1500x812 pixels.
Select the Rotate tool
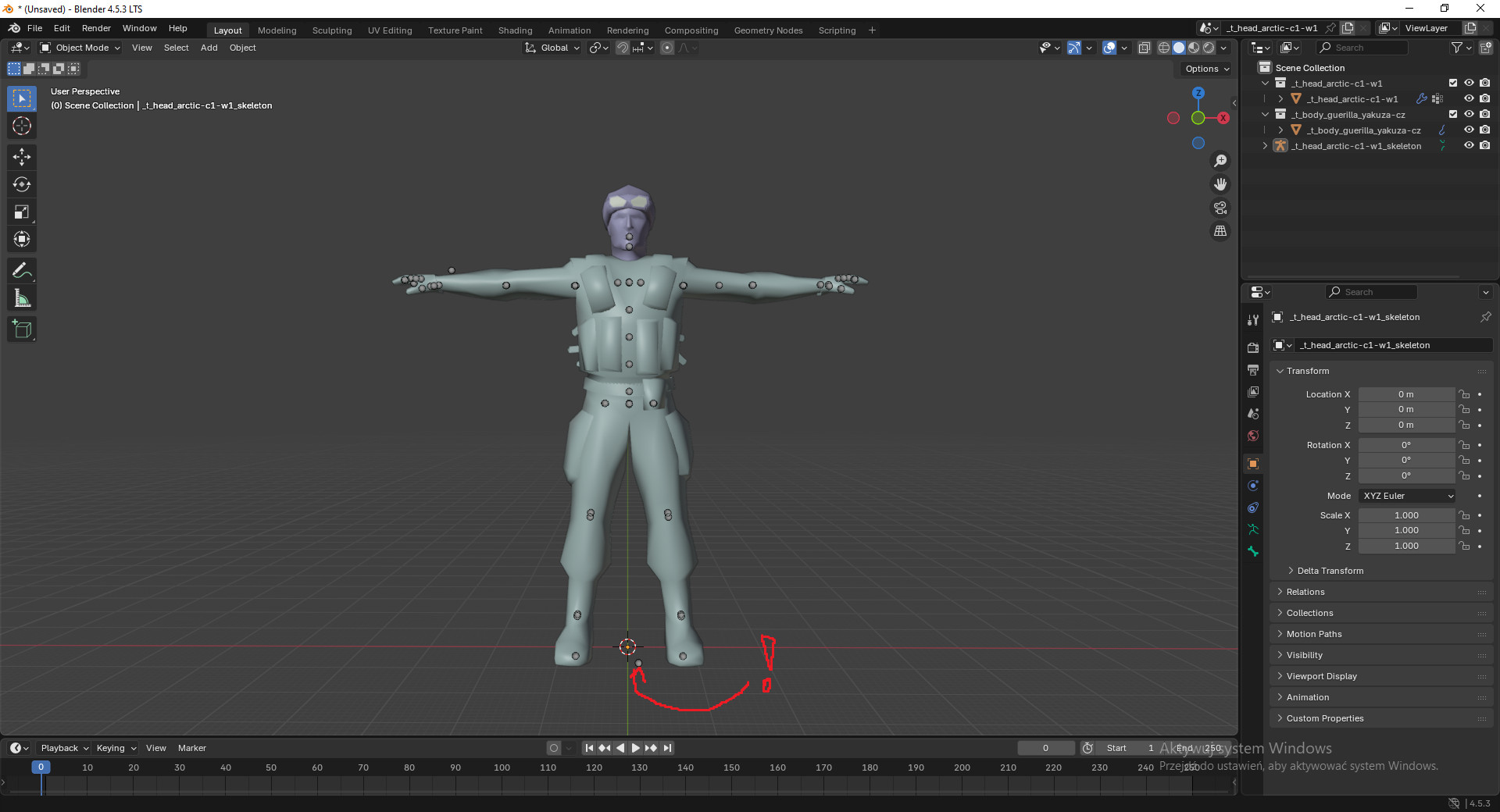[x=21, y=184]
